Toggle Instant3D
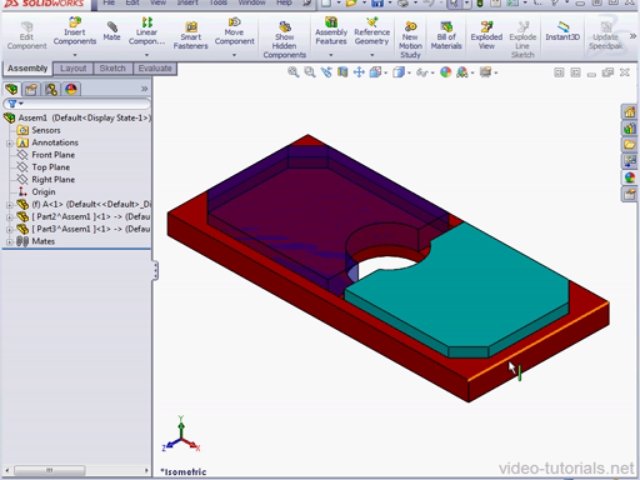This screenshot has width=640, height=480. (562, 31)
